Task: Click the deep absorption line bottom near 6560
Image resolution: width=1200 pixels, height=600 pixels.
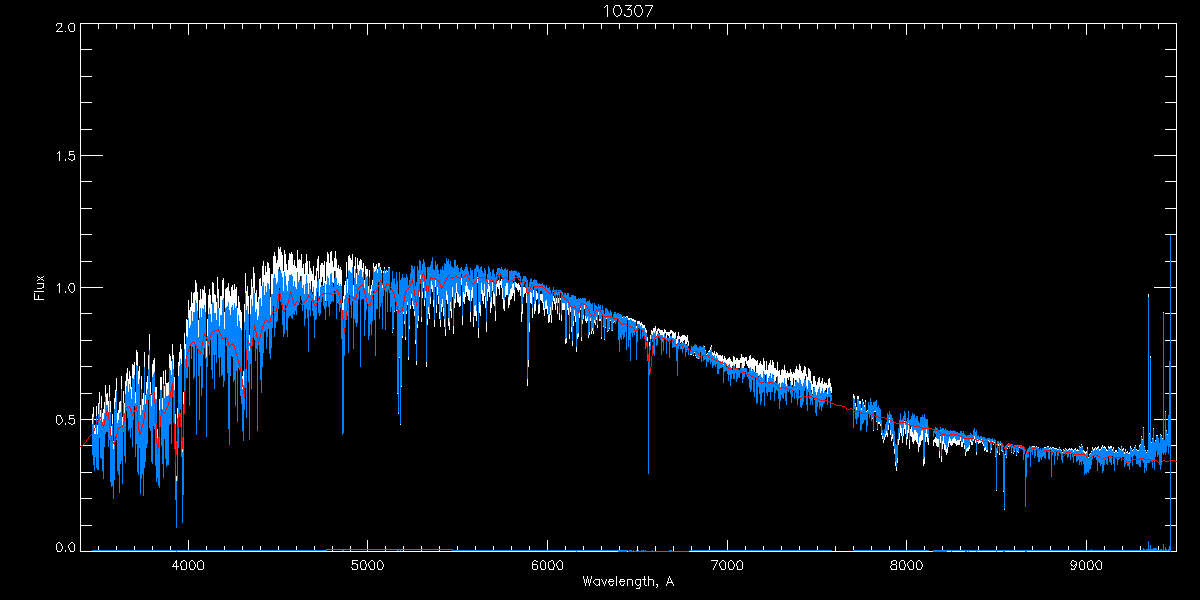Action: pos(648,471)
